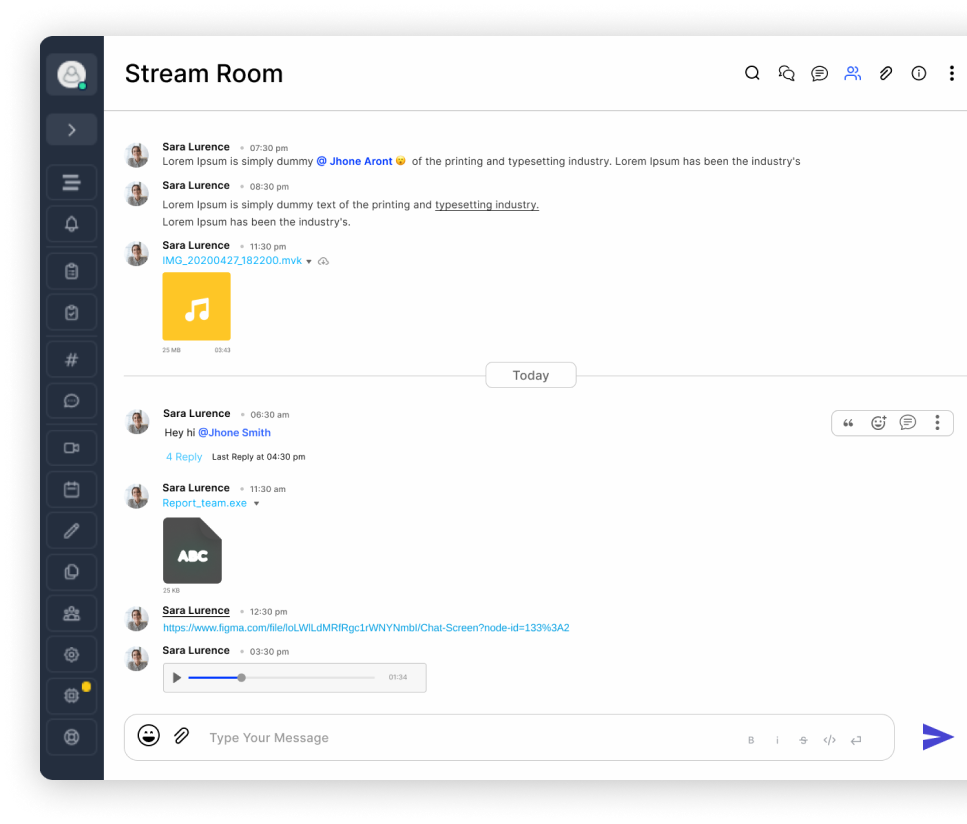
Task: Open the copy documents icon in sidebar
Action: click(72, 572)
